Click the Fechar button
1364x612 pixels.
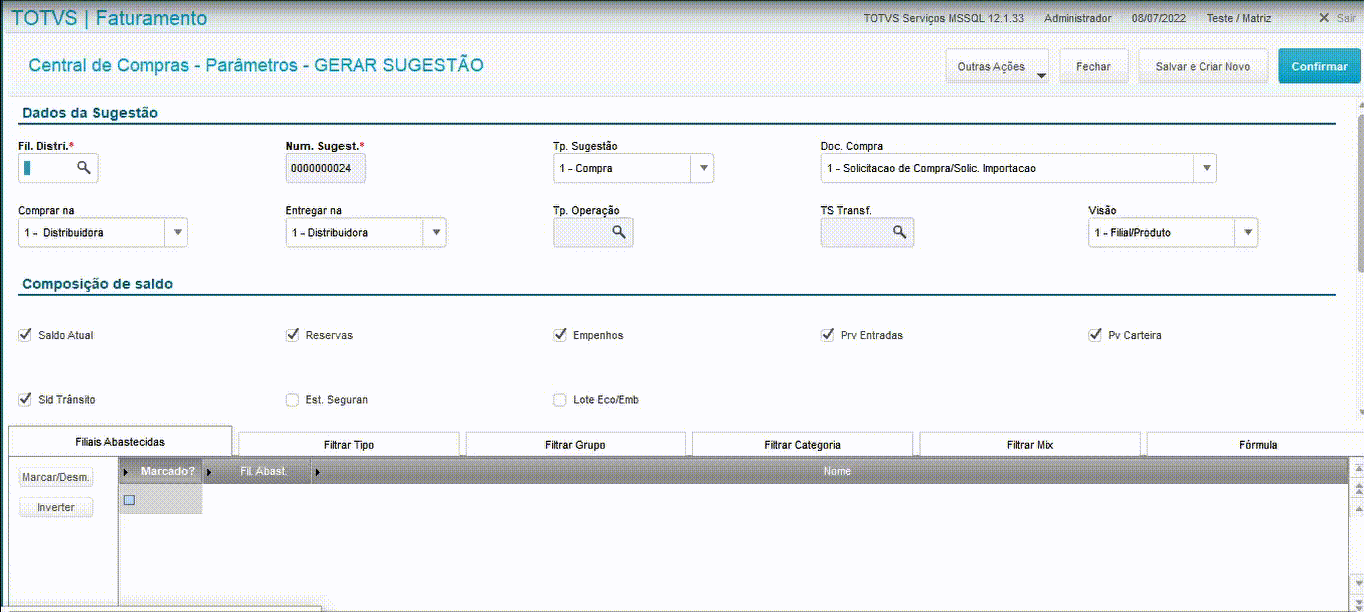(x=1093, y=66)
